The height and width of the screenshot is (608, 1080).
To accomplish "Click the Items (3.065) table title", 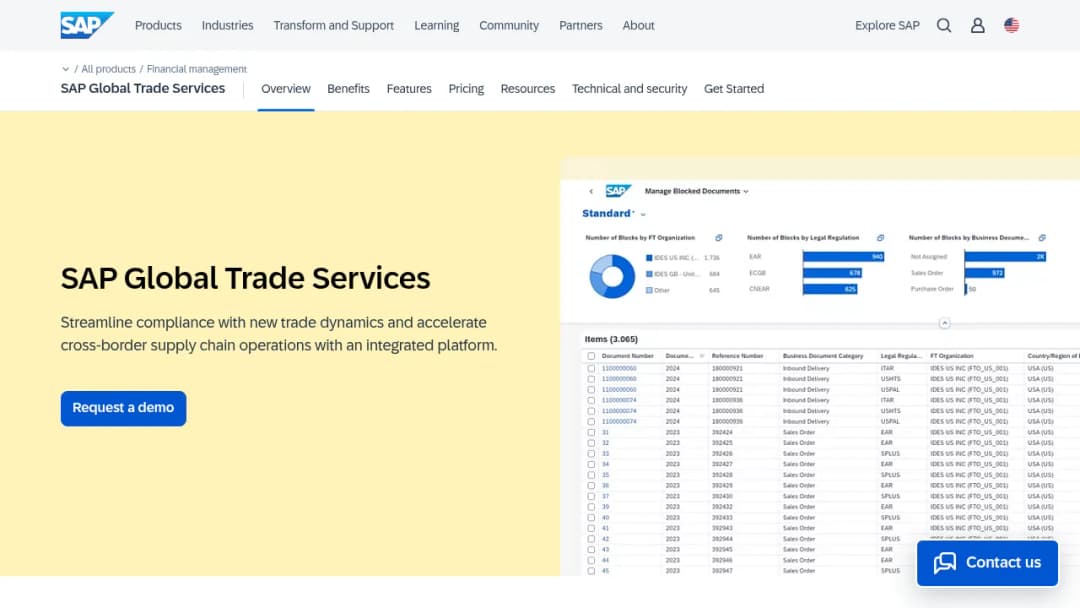I will (611, 339).
